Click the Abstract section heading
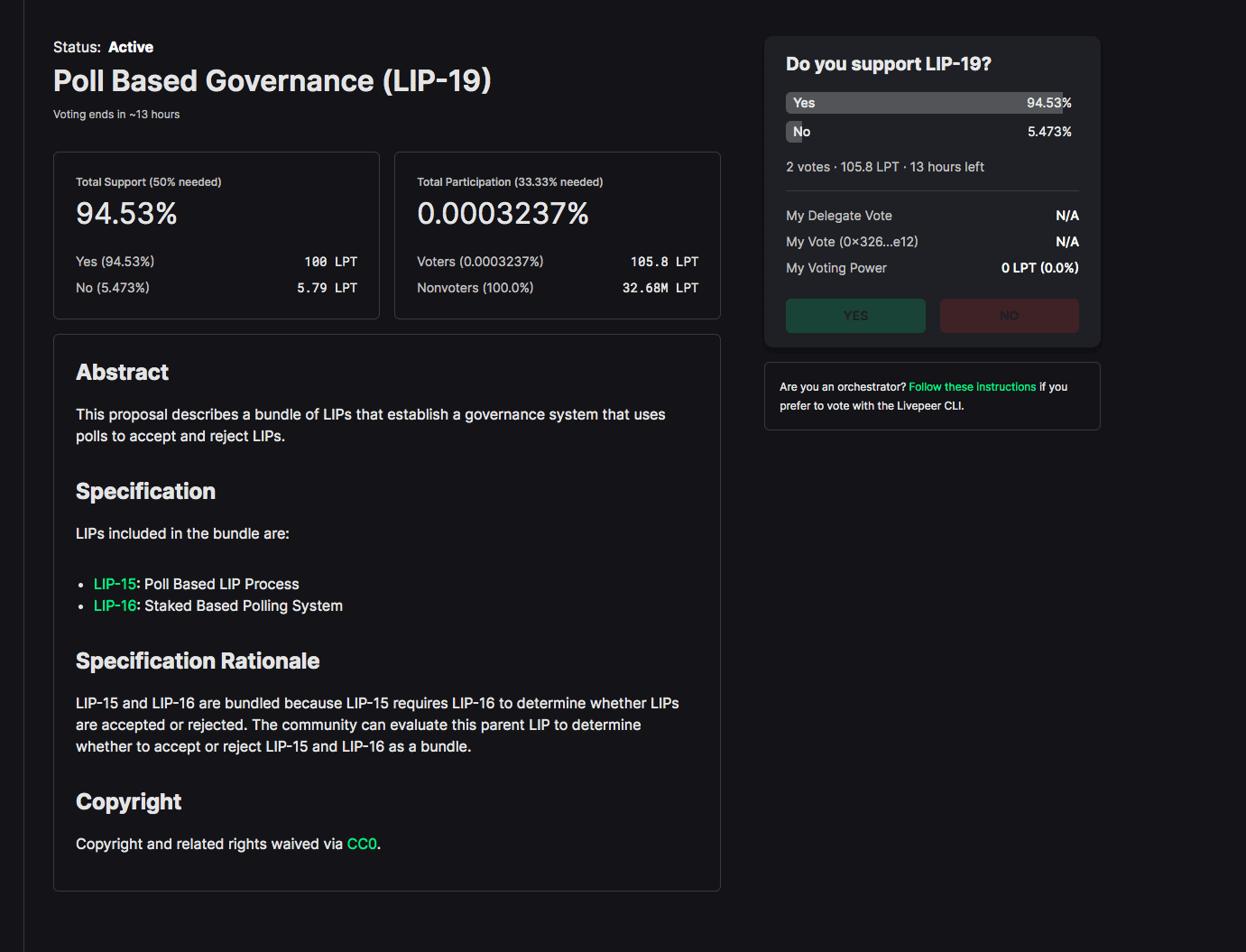This screenshot has width=1246, height=952. point(122,373)
